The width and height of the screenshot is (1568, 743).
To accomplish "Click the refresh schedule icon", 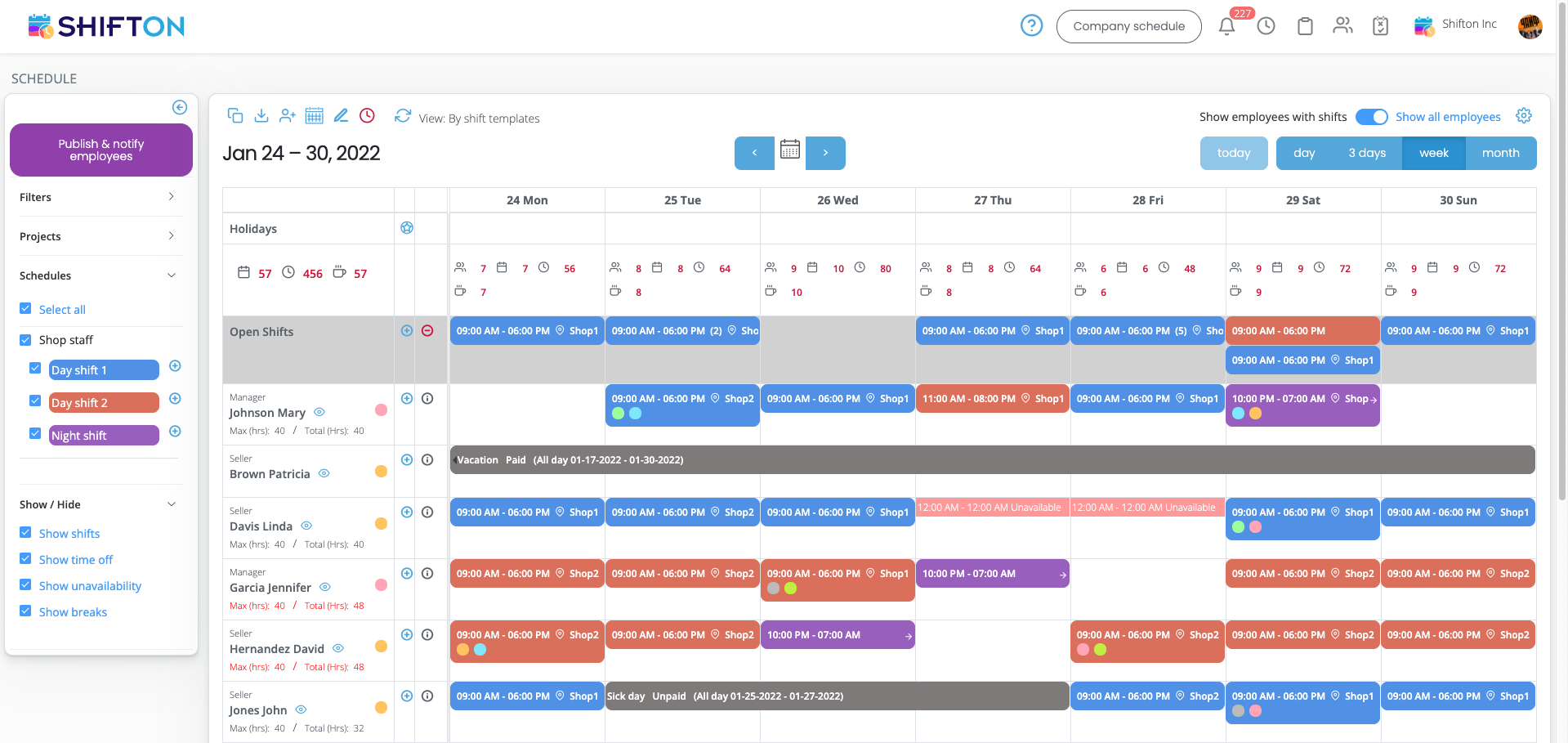I will click(x=402, y=116).
